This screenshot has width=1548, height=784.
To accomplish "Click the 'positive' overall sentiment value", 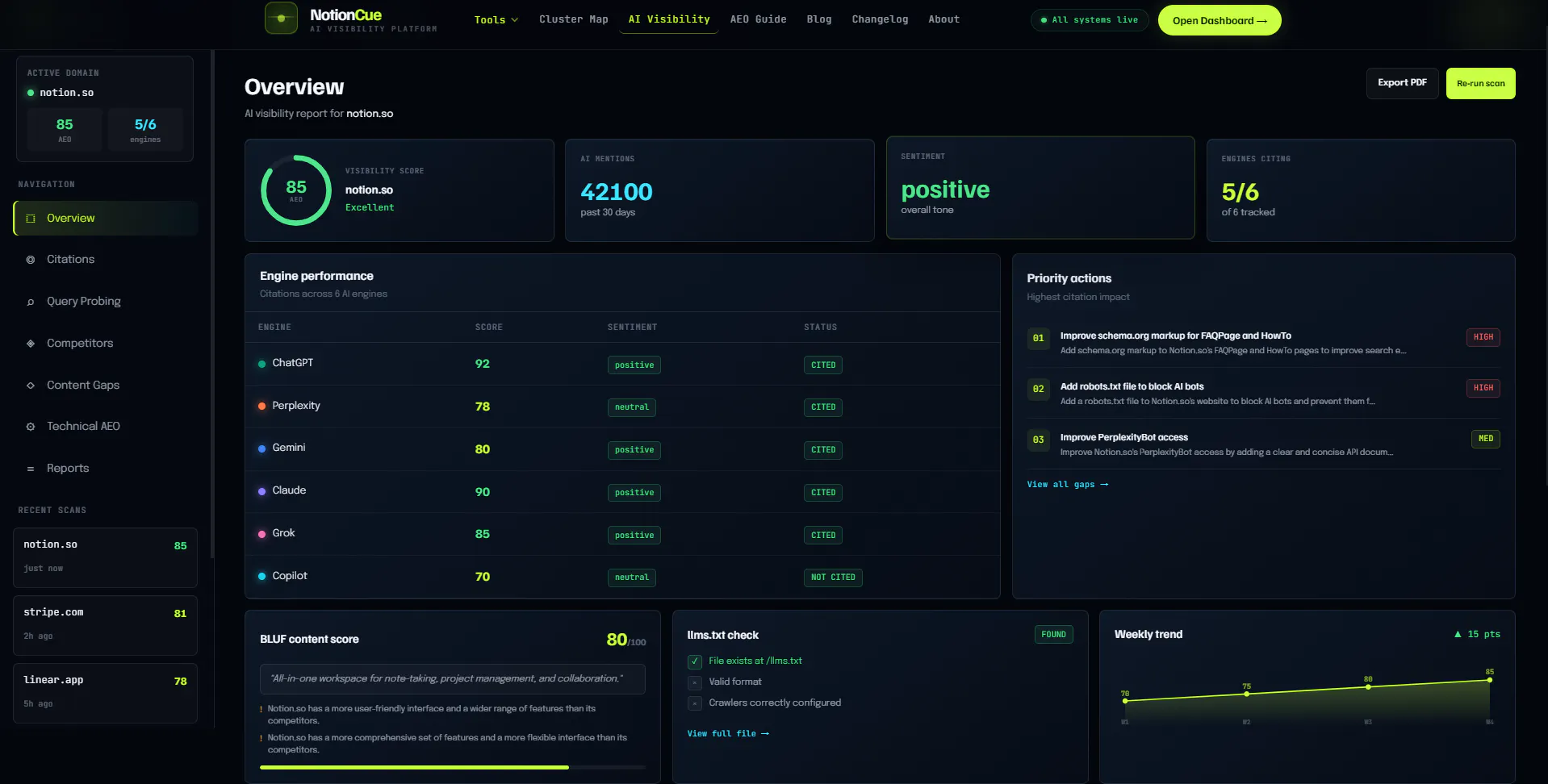I will [945, 190].
